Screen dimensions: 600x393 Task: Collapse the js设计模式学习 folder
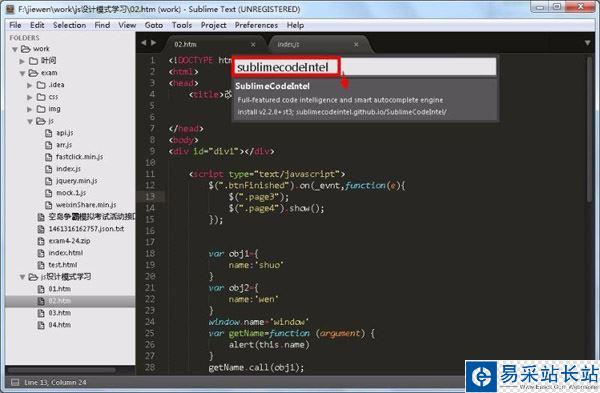[x=22, y=277]
